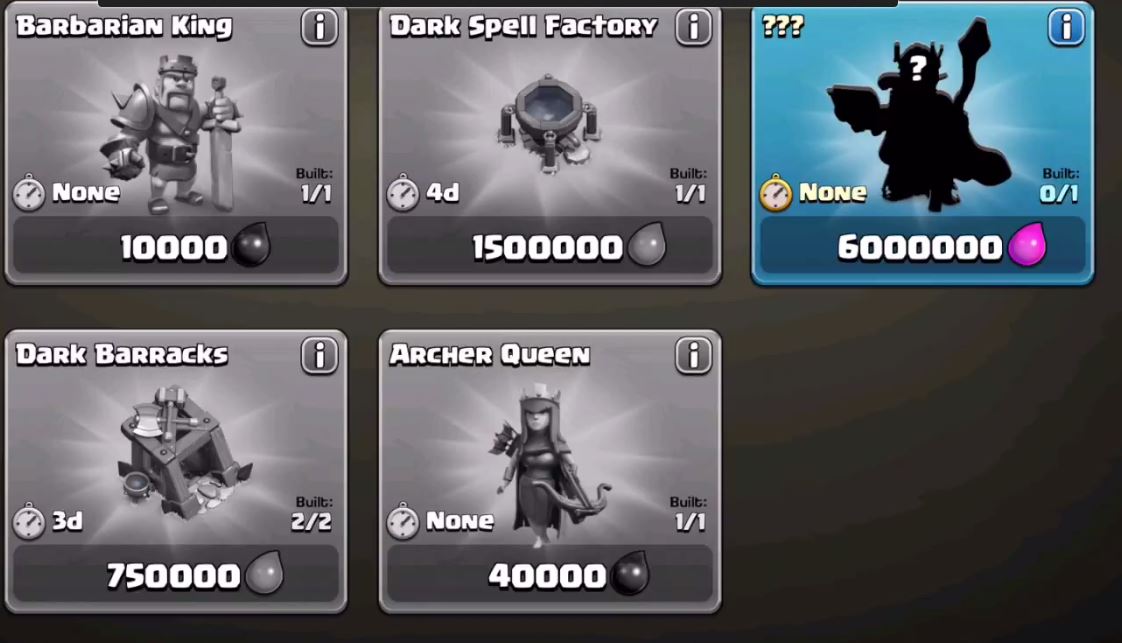Buy mystery hero for 6000000 elixir
Viewport: 1122px width, 643px height.
(x=922, y=246)
